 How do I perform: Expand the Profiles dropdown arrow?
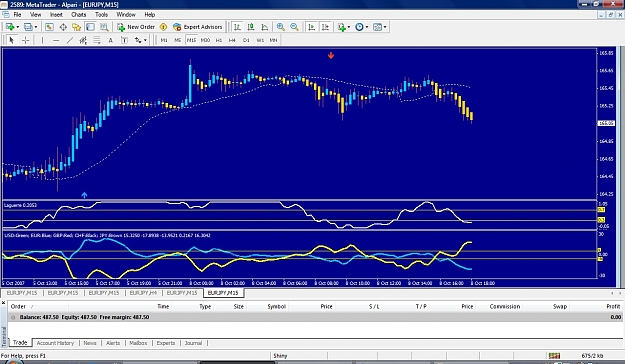point(36,27)
